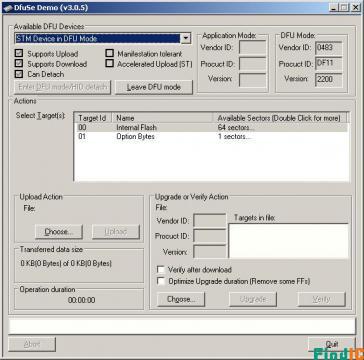The image size is (364, 360).
Task: Toggle the Can Detach checkbox
Action: [19, 74]
